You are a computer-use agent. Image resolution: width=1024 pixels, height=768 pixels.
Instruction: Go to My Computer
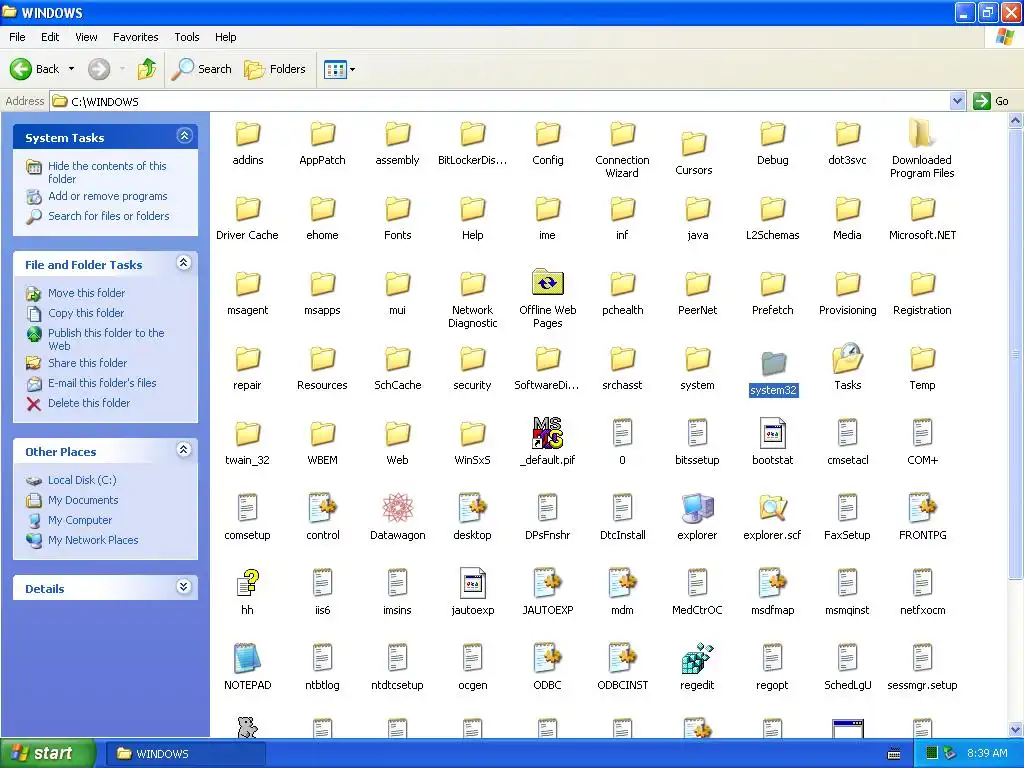pos(80,520)
